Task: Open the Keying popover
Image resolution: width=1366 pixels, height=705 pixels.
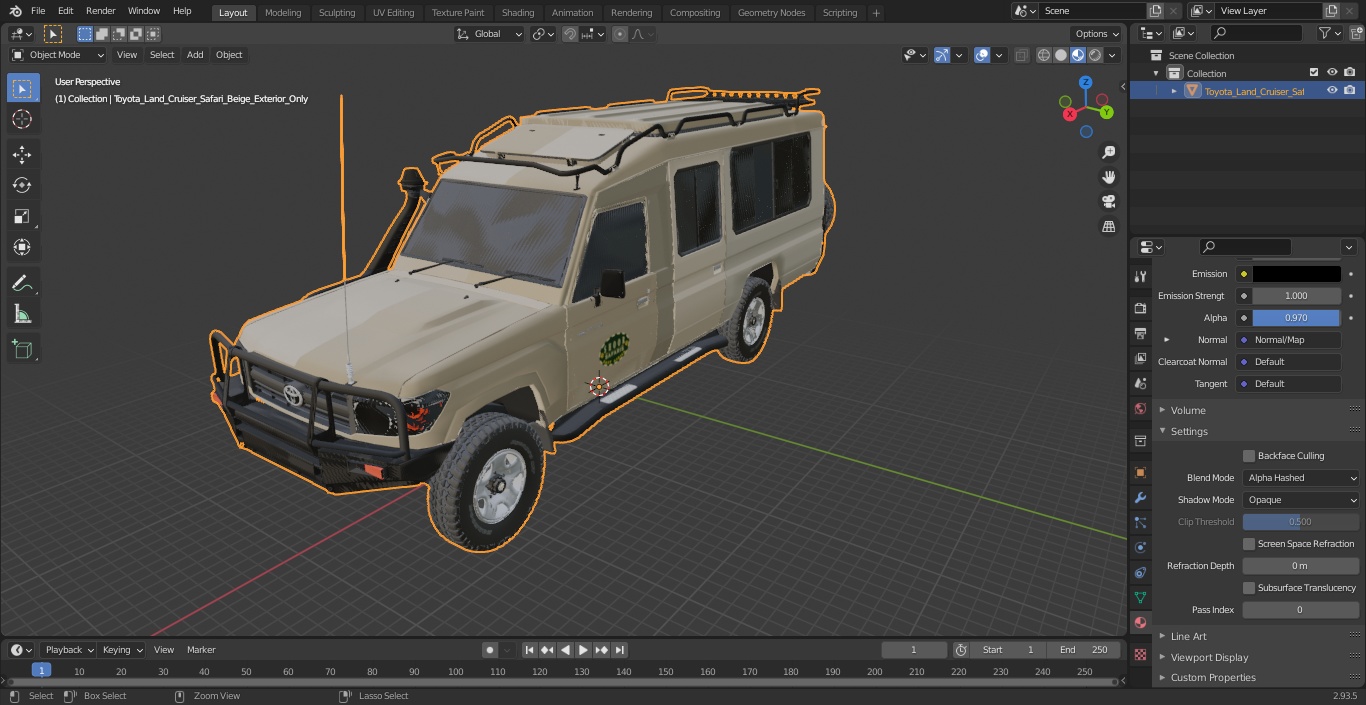Action: pos(121,650)
